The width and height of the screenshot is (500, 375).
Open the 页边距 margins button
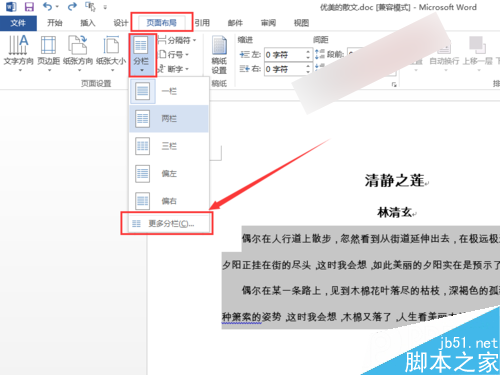[x=49, y=53]
